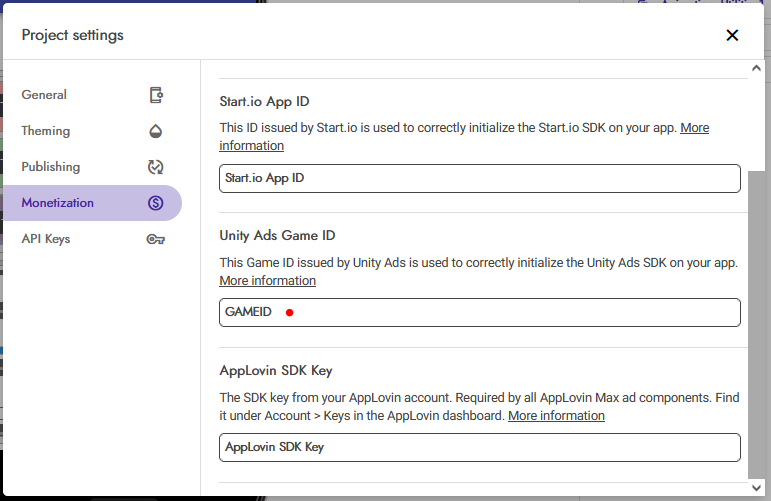Click the vertical scrollbar thumb

point(756,324)
